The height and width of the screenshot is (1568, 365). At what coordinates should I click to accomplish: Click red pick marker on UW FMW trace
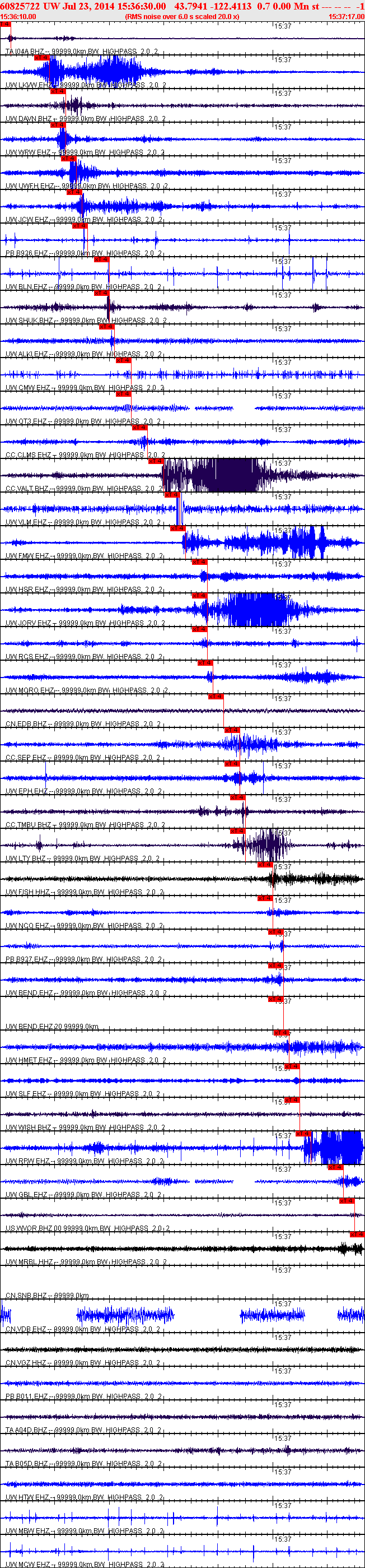point(177,528)
